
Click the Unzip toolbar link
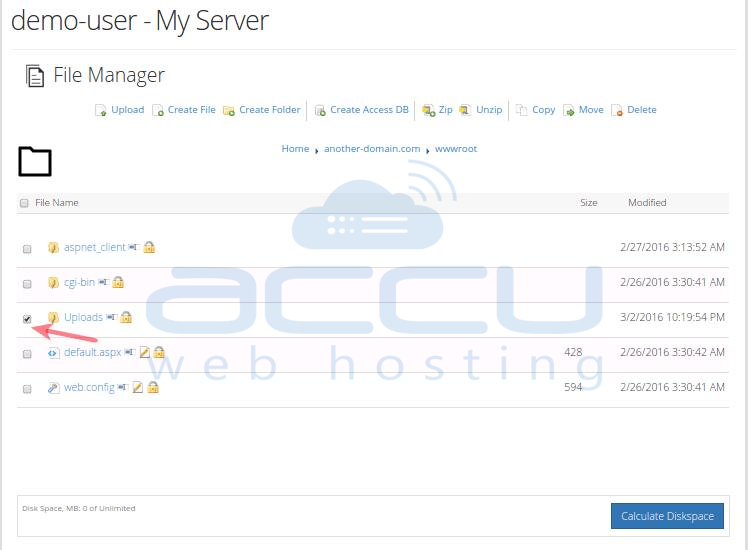(x=489, y=110)
